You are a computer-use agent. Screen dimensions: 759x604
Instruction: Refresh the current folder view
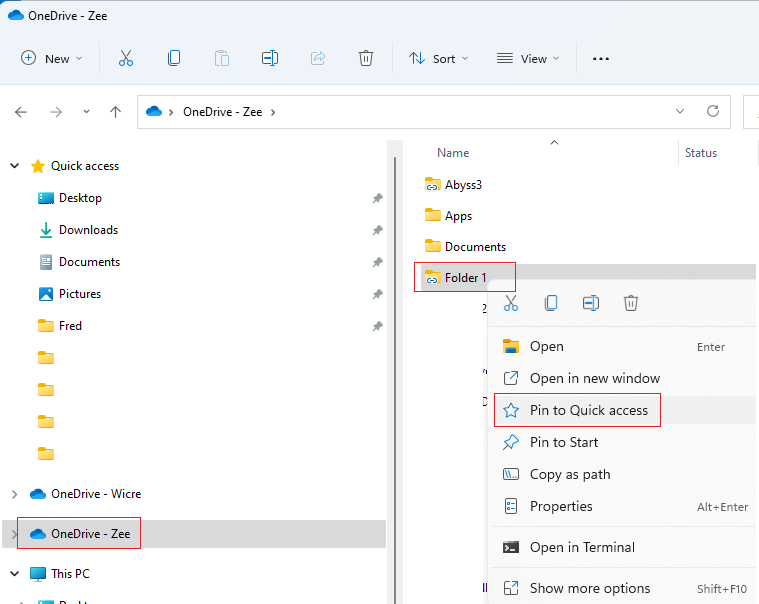pyautogui.click(x=713, y=111)
